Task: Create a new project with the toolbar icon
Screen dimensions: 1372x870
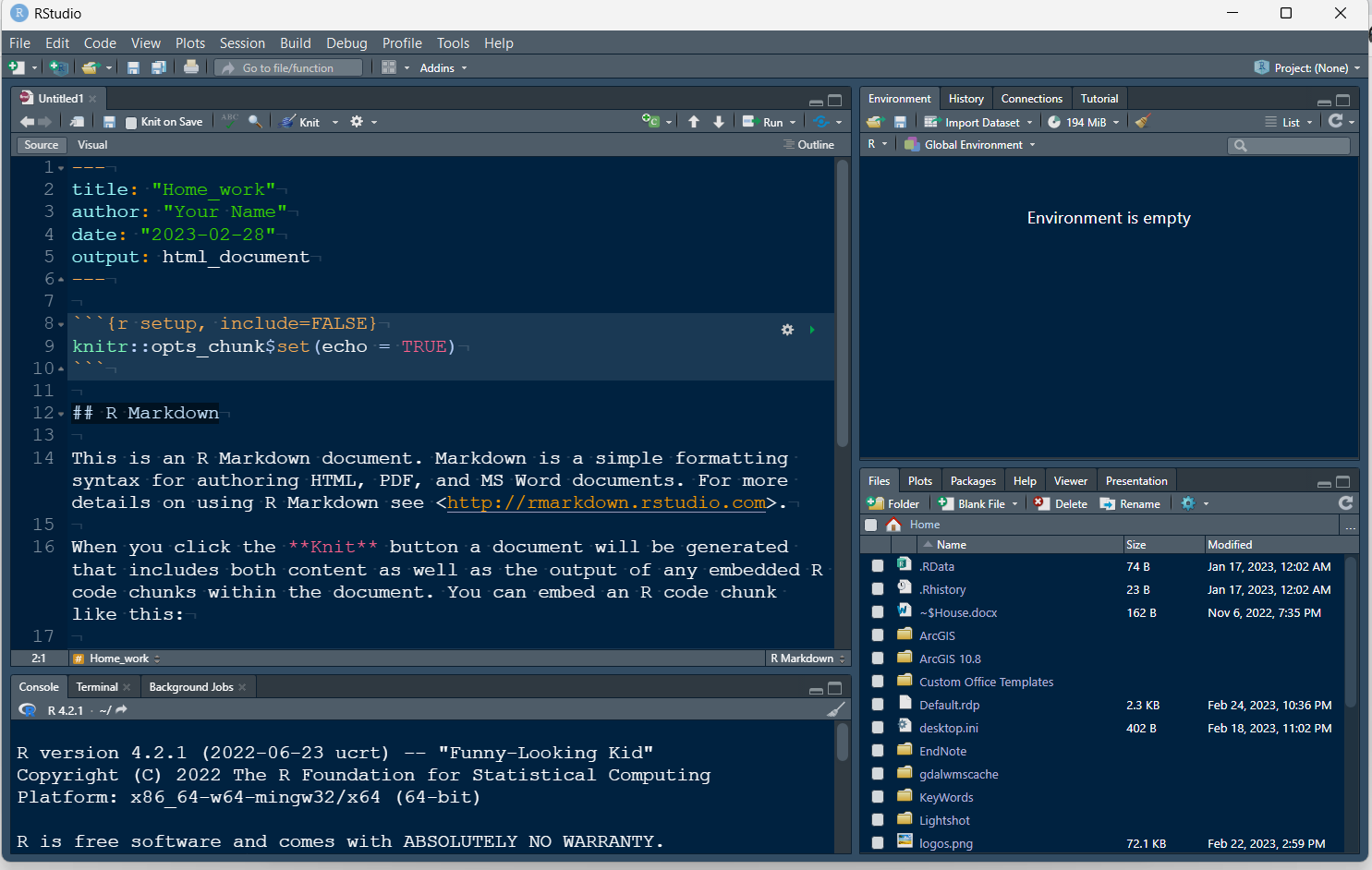Action: click(x=58, y=67)
